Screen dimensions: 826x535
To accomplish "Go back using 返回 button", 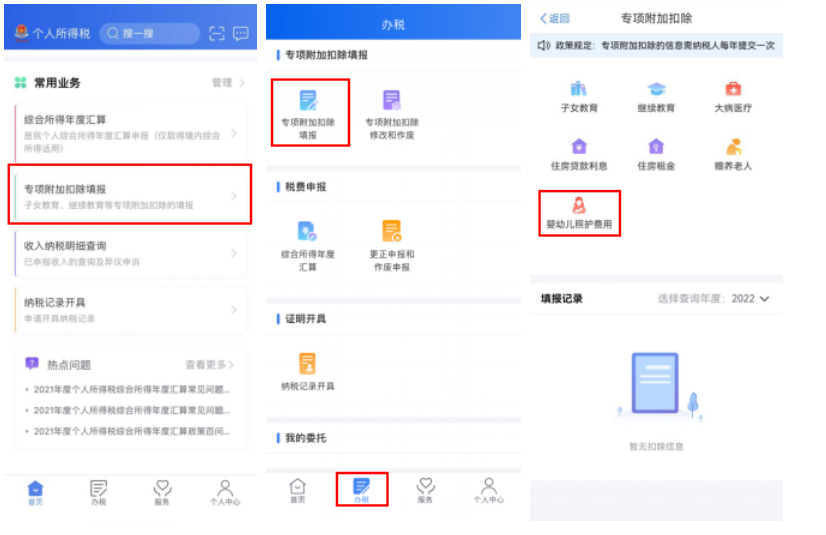I will (555, 19).
